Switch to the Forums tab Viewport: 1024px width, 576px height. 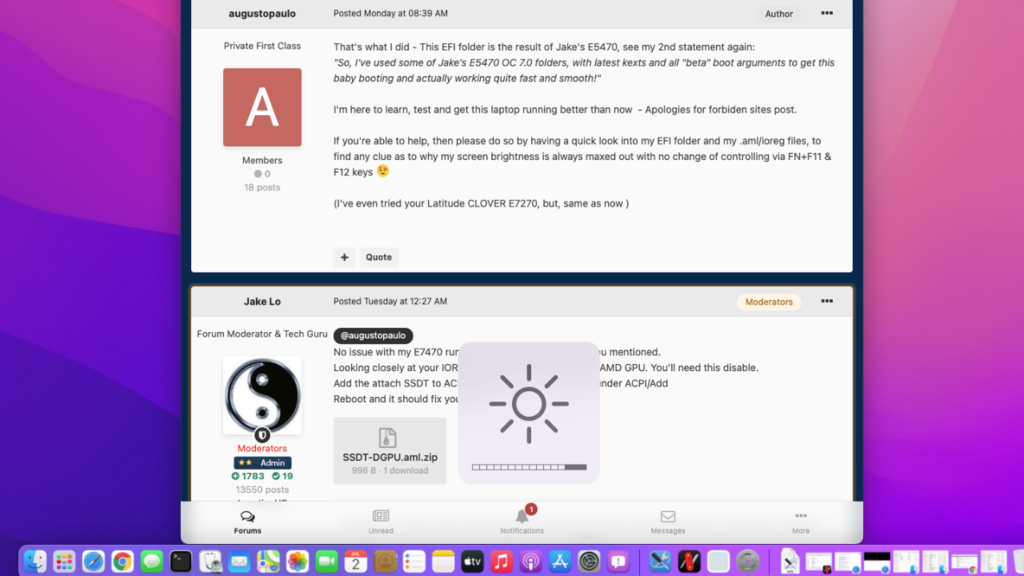(x=248, y=522)
